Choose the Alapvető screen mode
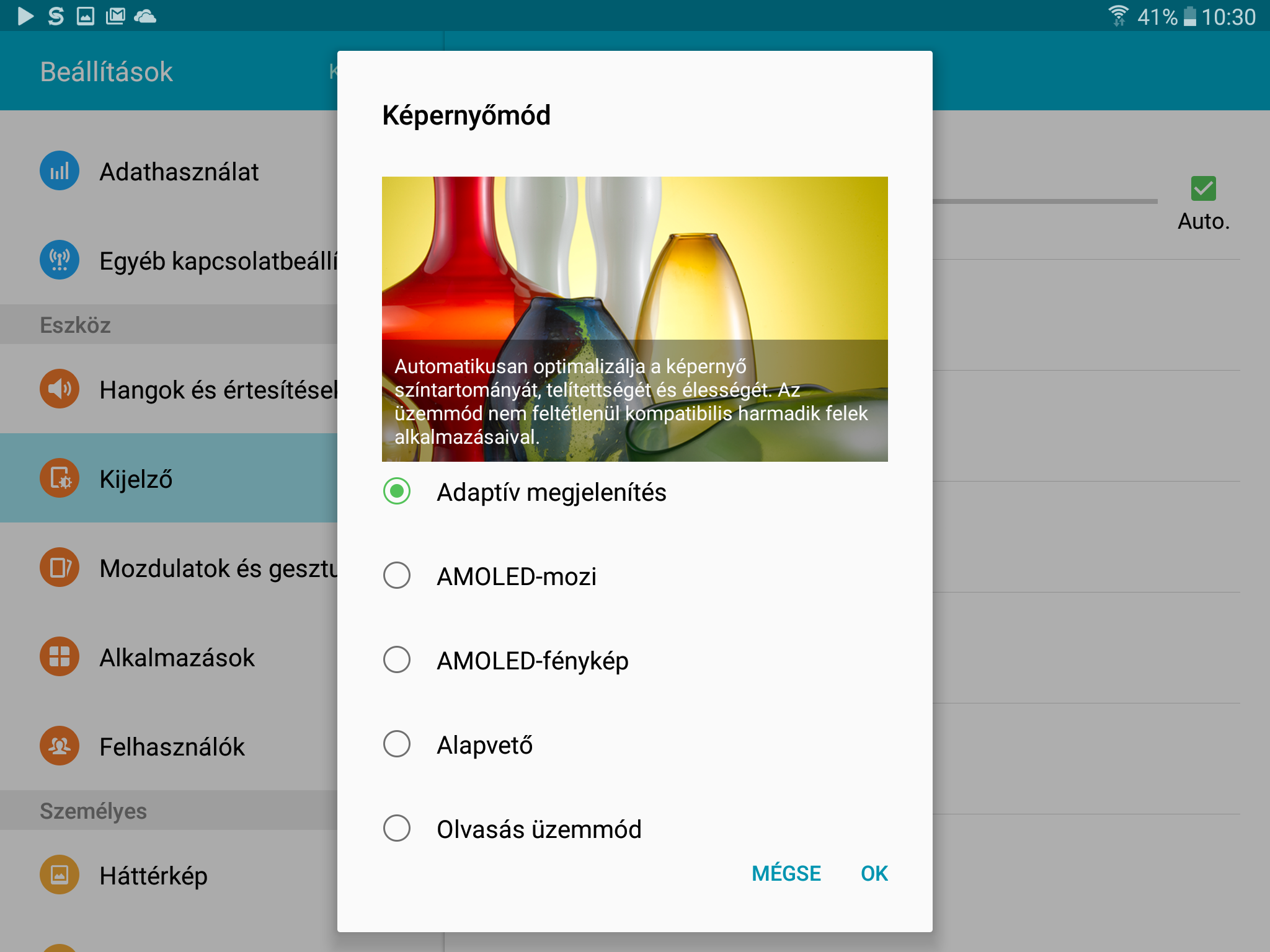 [397, 744]
